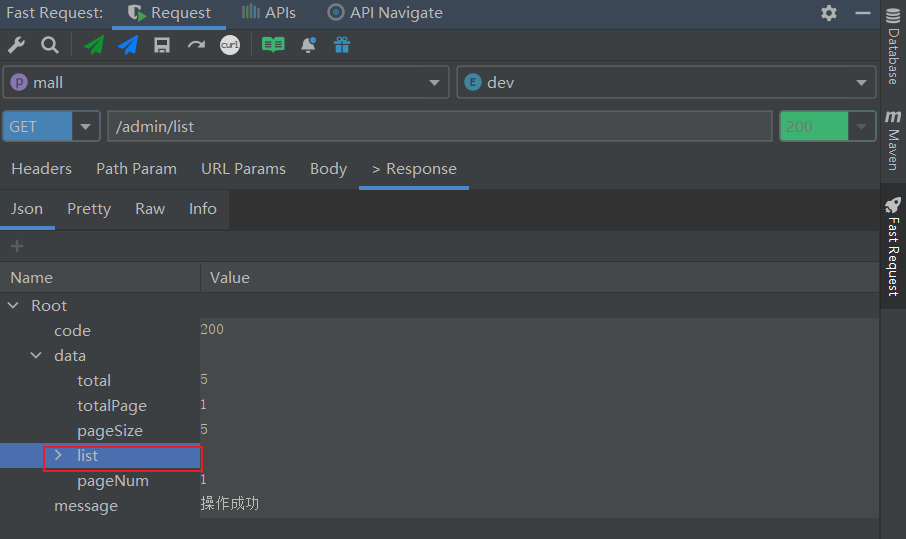This screenshot has height=539, width=906.
Task: Open the settings gear in panel header
Action: 829,13
